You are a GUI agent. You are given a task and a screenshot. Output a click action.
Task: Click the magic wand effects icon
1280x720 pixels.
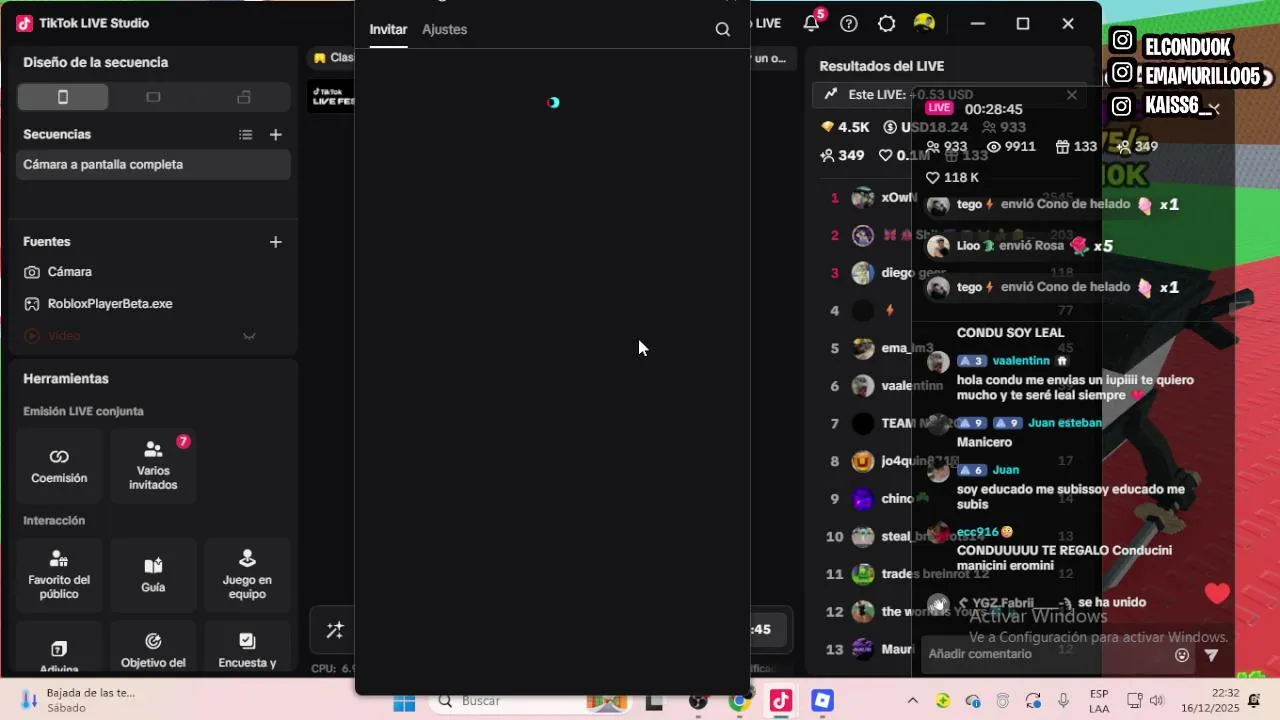[x=335, y=630]
